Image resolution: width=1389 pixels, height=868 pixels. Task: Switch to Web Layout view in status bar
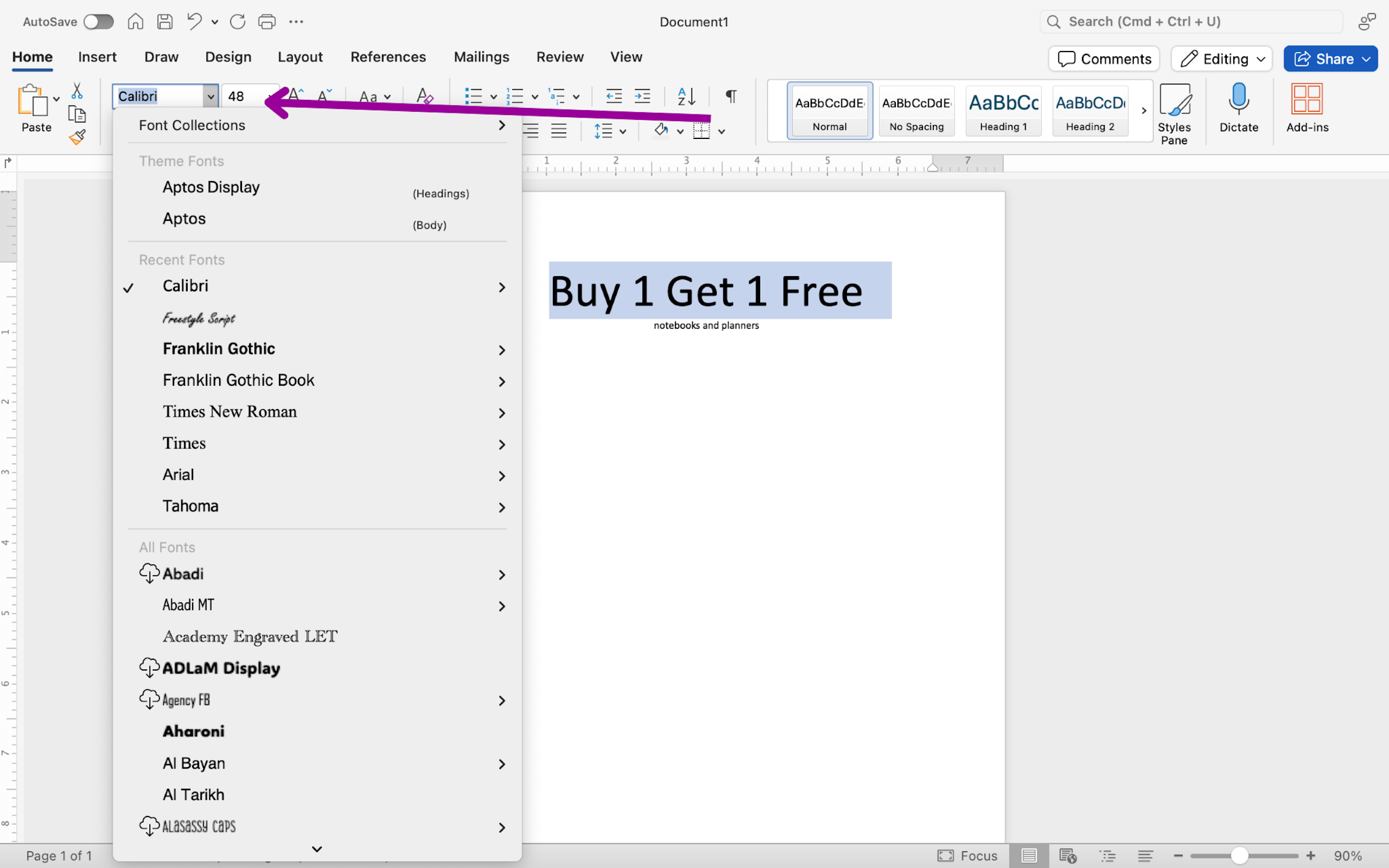coord(1068,856)
